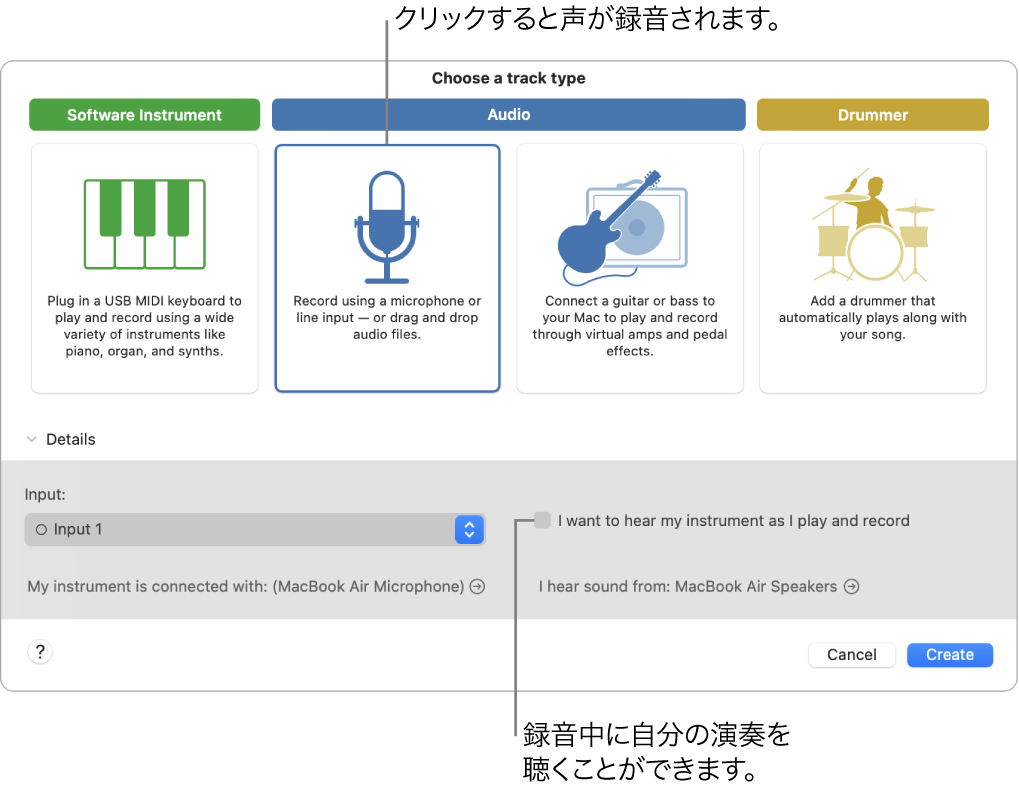This screenshot has width=1019, height=787.
Task: Click the green piano keyboard icon
Action: [144, 225]
